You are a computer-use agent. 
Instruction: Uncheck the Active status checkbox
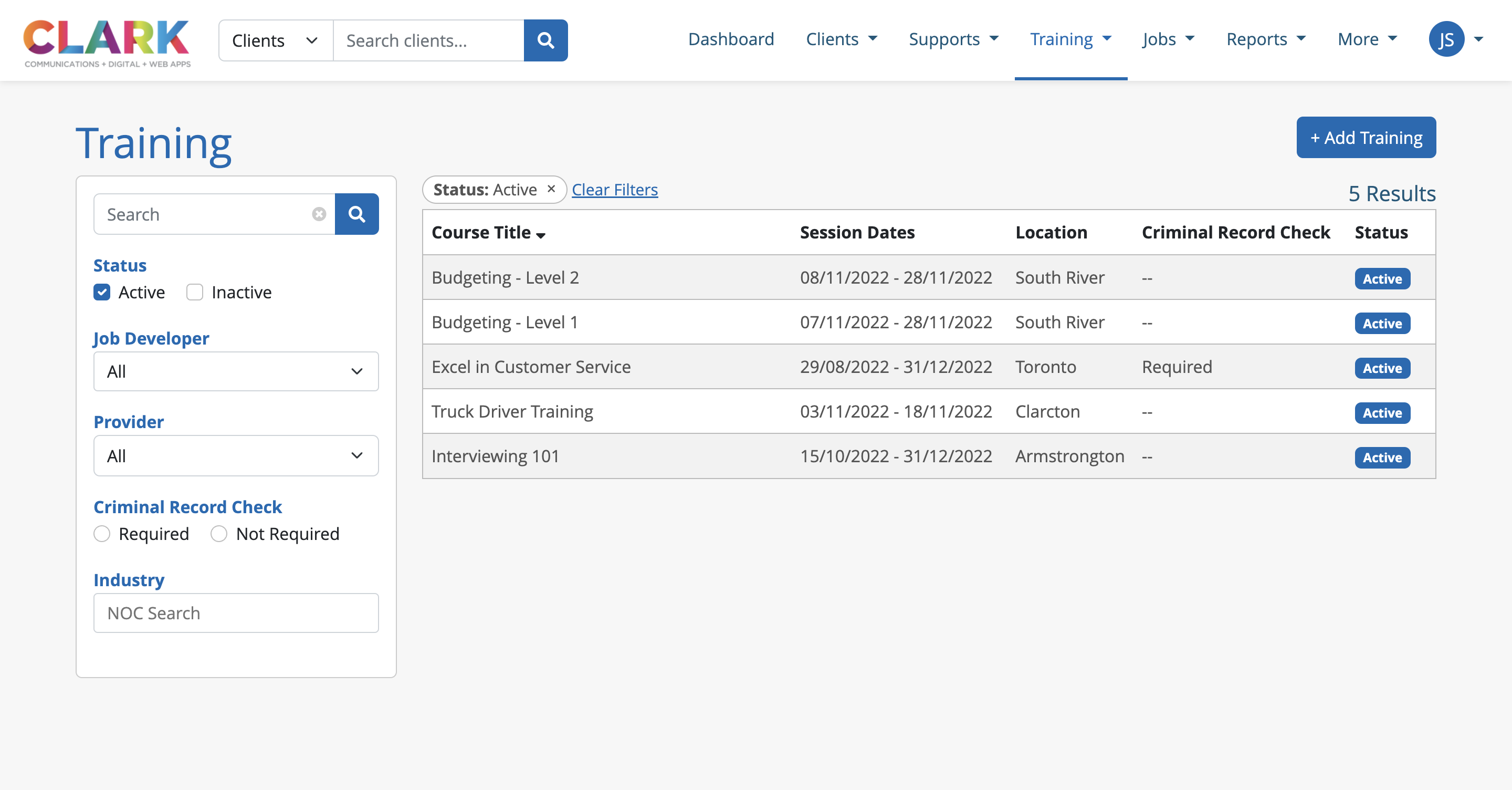point(102,293)
